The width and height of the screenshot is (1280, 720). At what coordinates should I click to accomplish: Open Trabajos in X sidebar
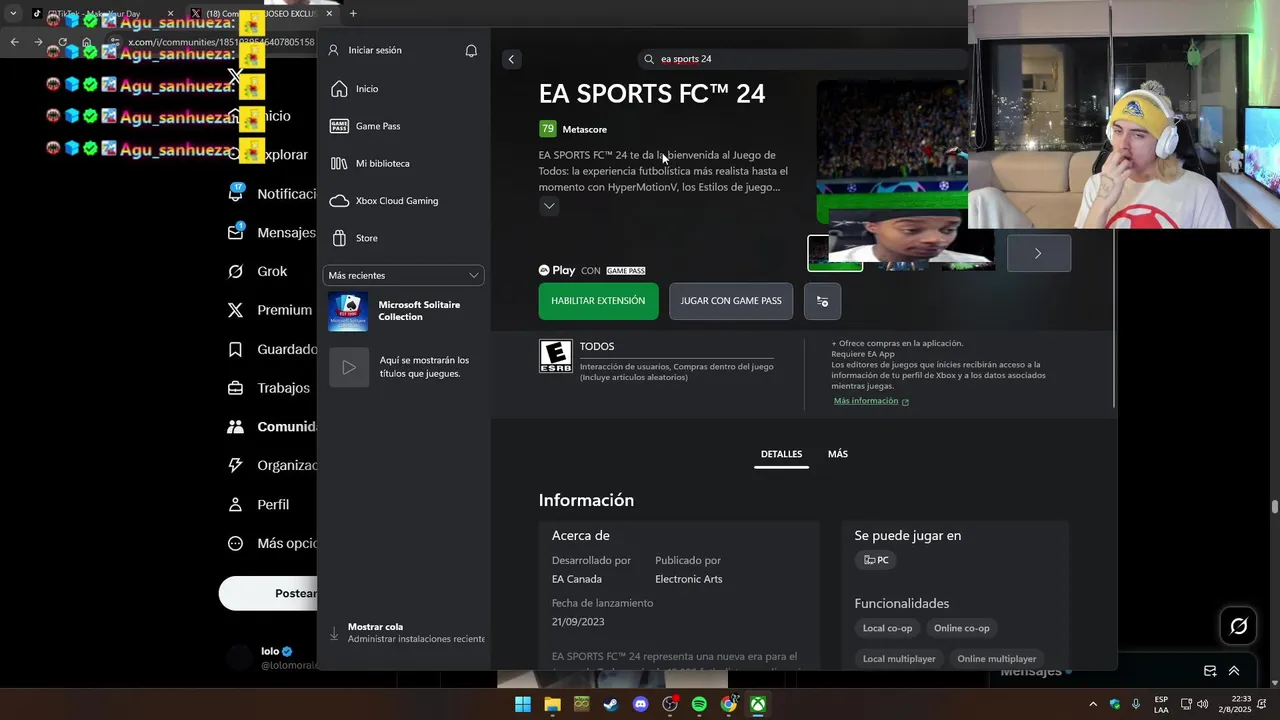270,388
